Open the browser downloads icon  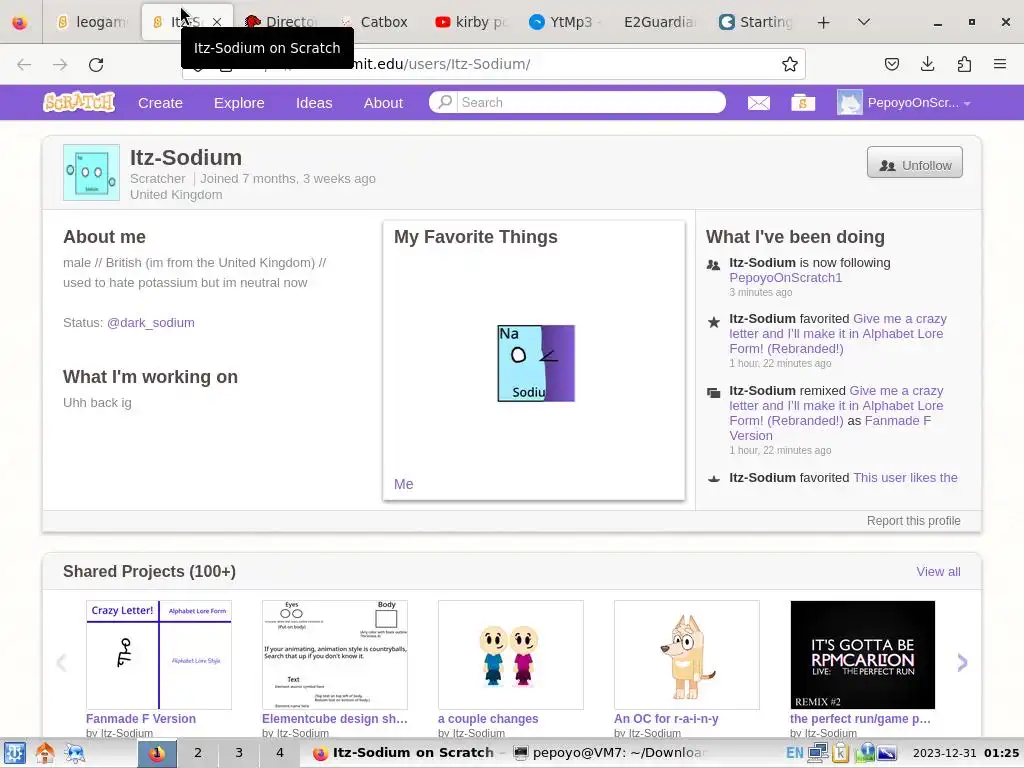point(927,64)
